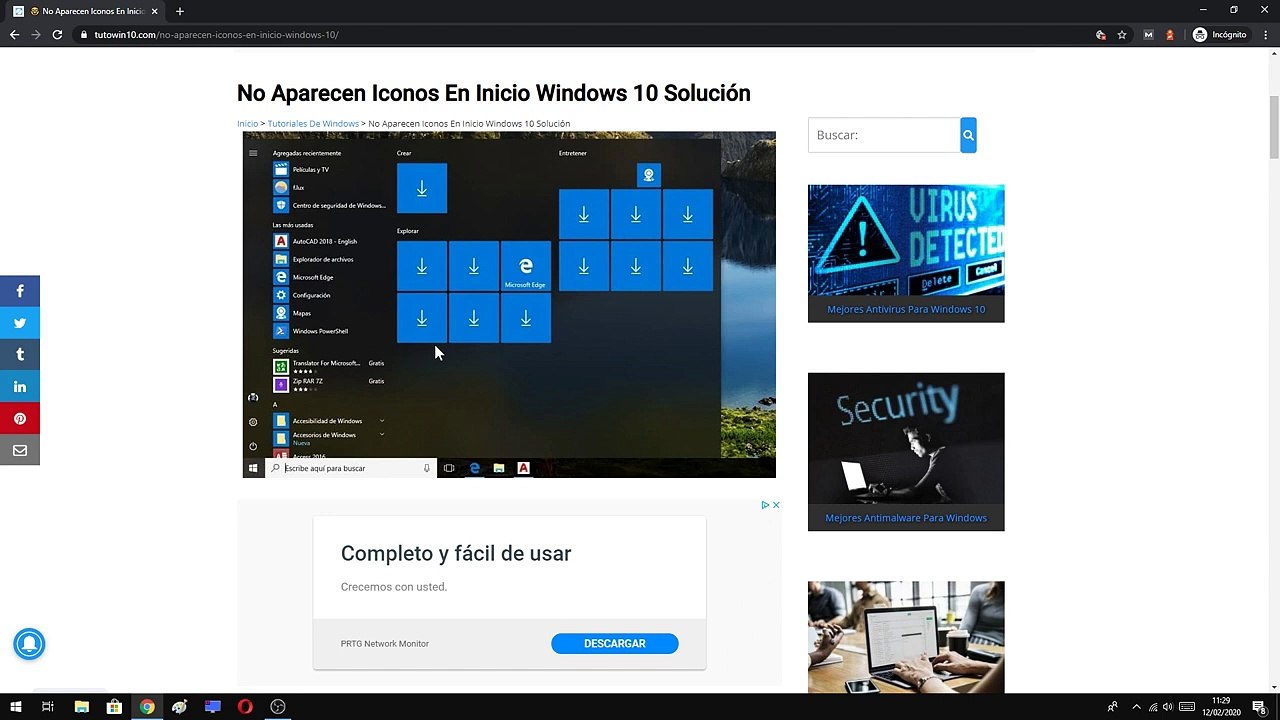Open a new browser tab
Viewport: 1280px width, 720px height.
pyautogui.click(x=180, y=11)
